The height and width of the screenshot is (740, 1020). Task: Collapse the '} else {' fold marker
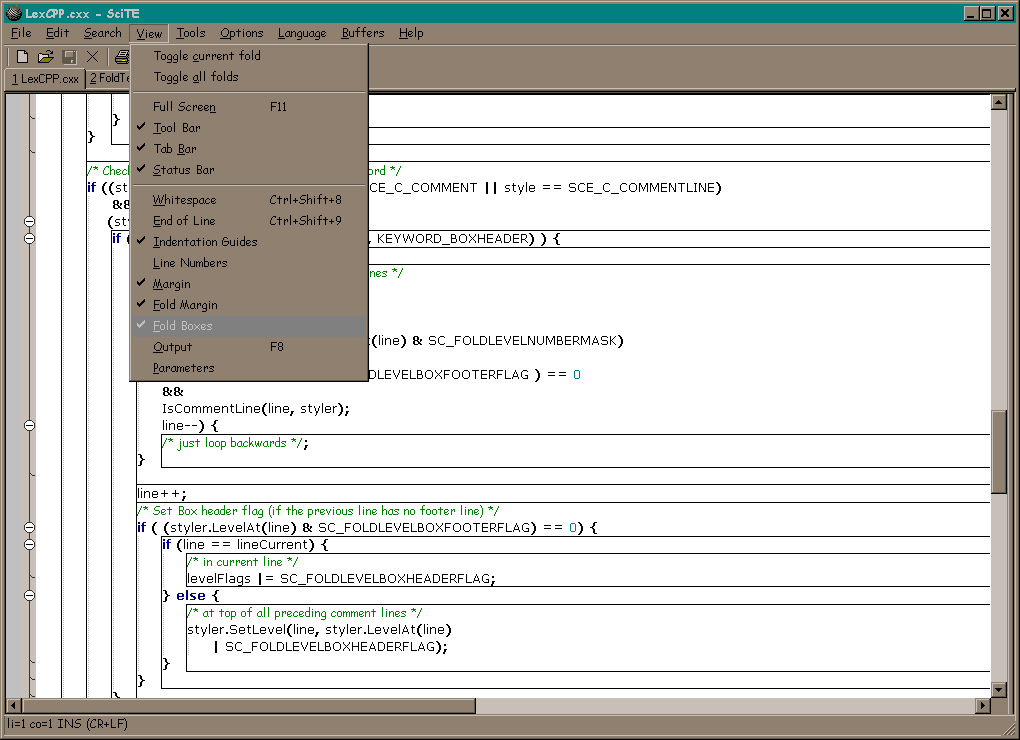coord(29,595)
